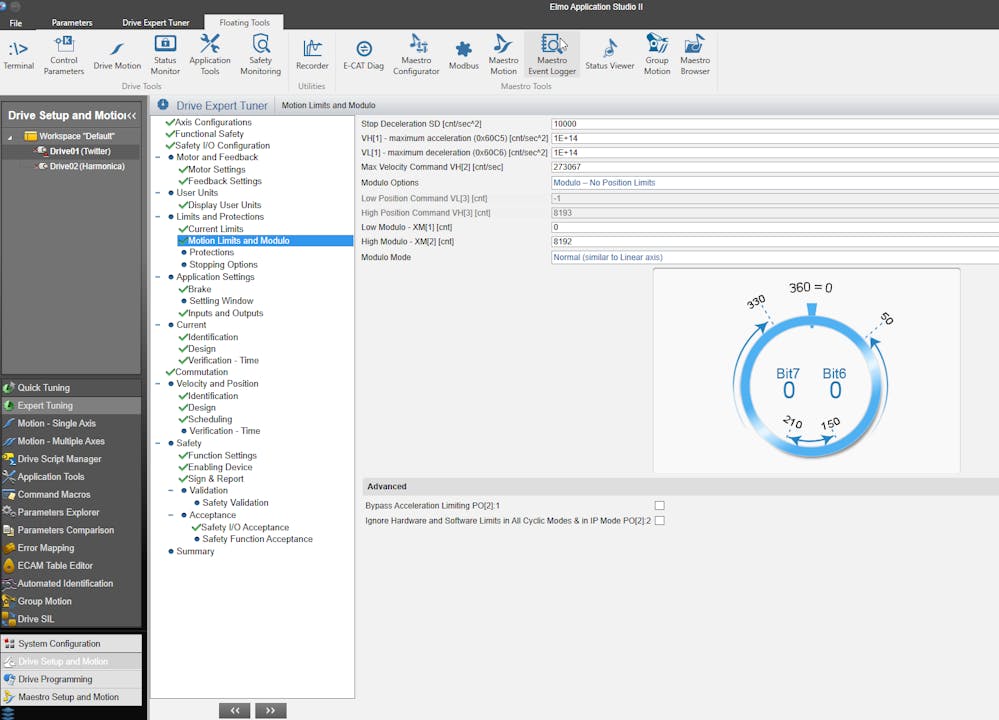999x720 pixels.
Task: Select Expert Tuning in sidebar
Action: [x=71, y=405]
